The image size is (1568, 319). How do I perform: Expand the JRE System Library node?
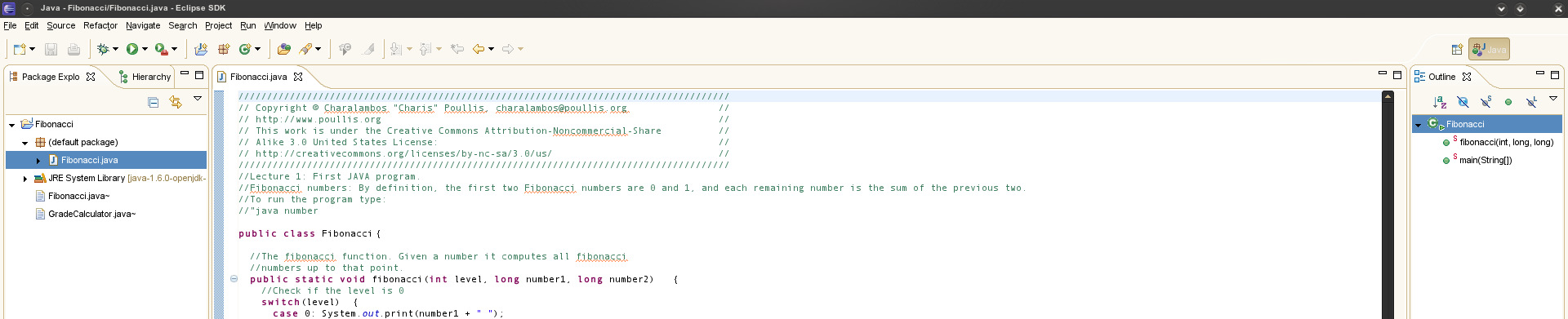click(25, 179)
